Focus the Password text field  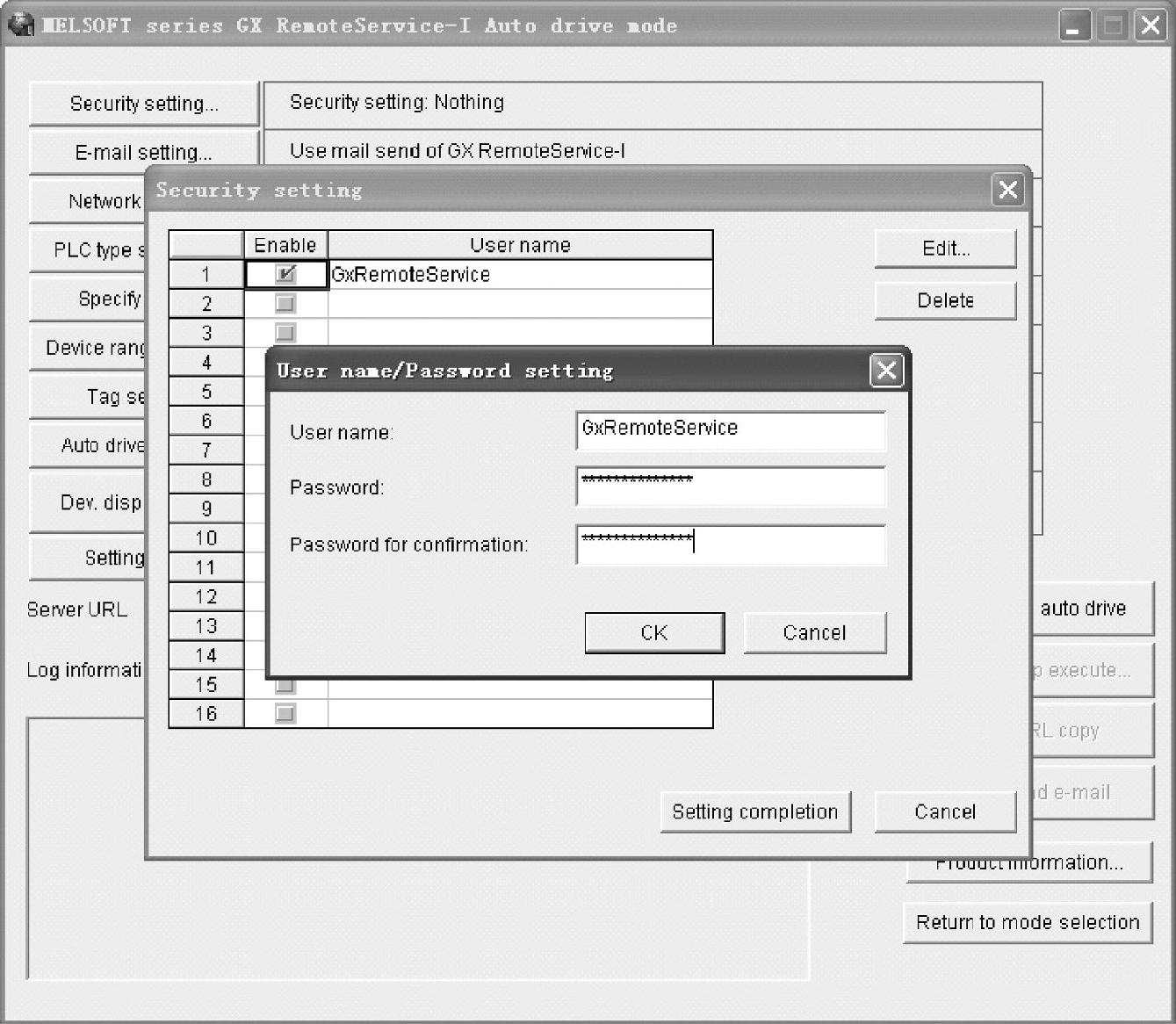[730, 486]
